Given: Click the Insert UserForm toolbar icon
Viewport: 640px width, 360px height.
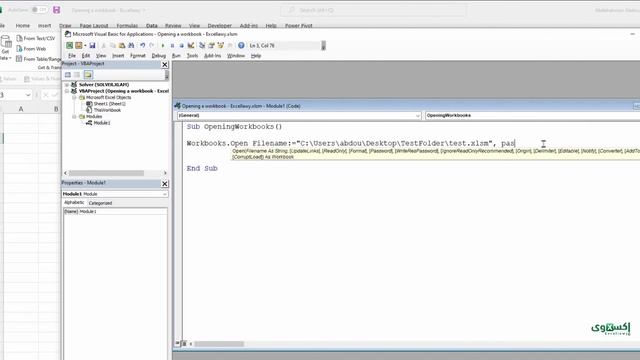Looking at the screenshot, I should click(x=79, y=45).
